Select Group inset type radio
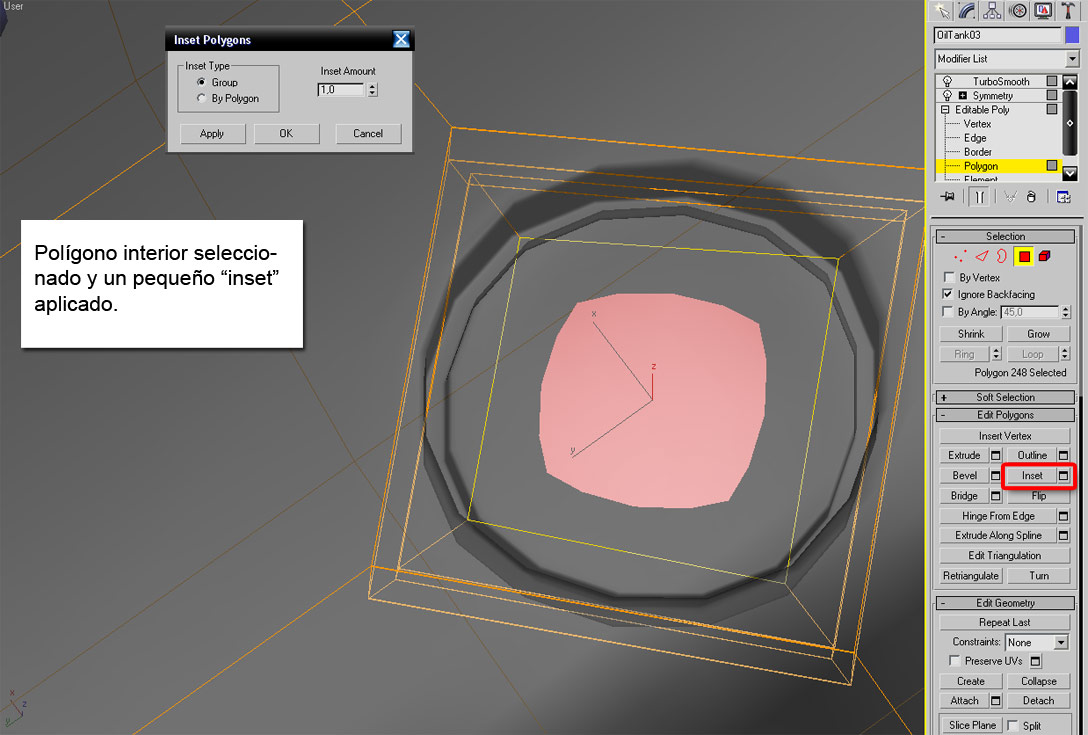Viewport: 1088px width, 735px height. pos(201,82)
